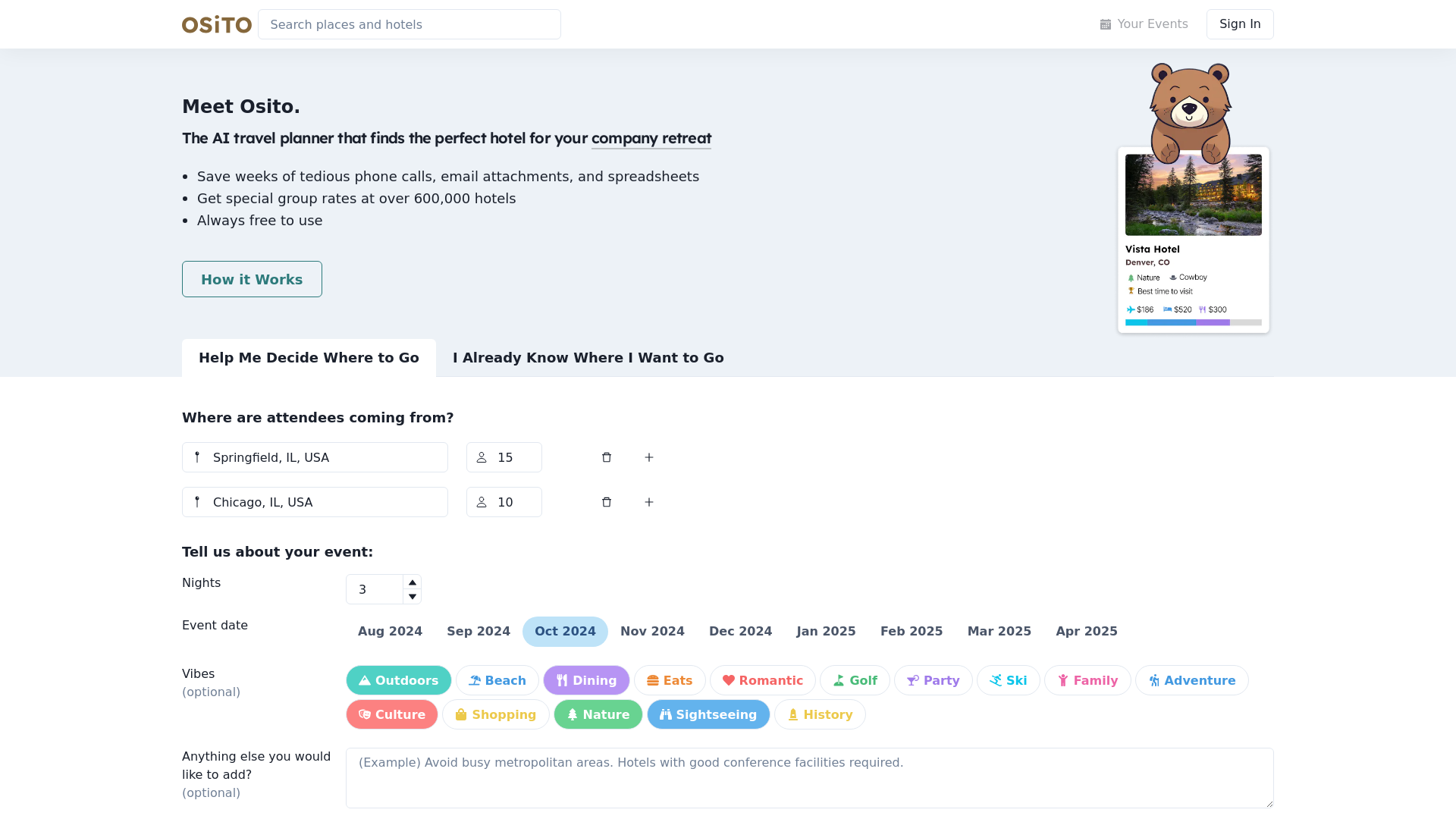The height and width of the screenshot is (819, 1456).
Task: Toggle the Shopping vibe
Action: pyautogui.click(x=496, y=714)
